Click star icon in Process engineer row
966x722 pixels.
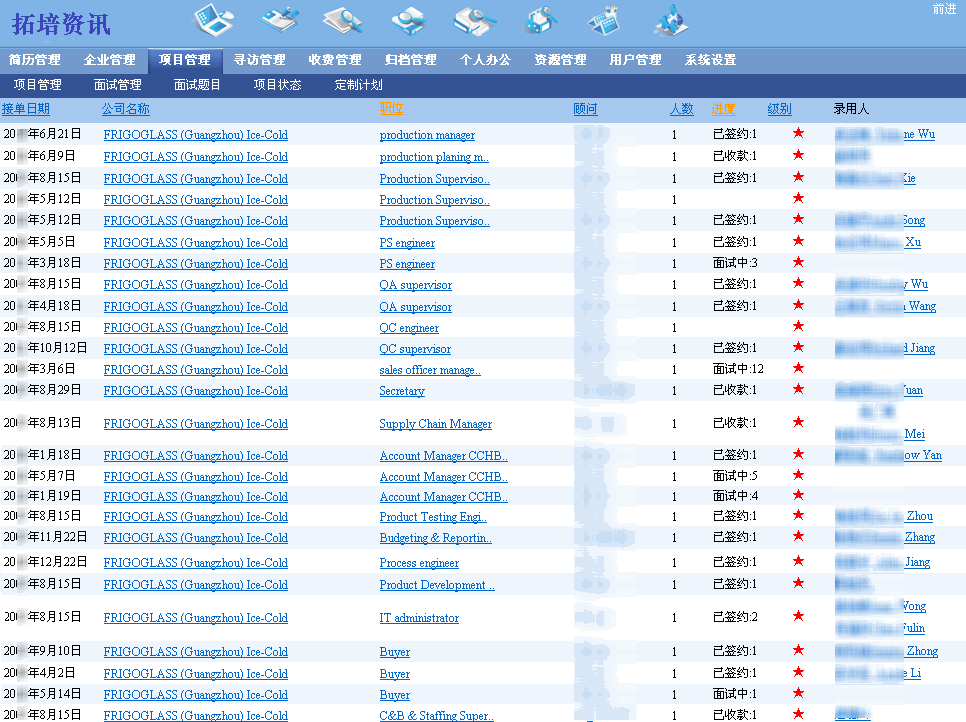coord(798,561)
